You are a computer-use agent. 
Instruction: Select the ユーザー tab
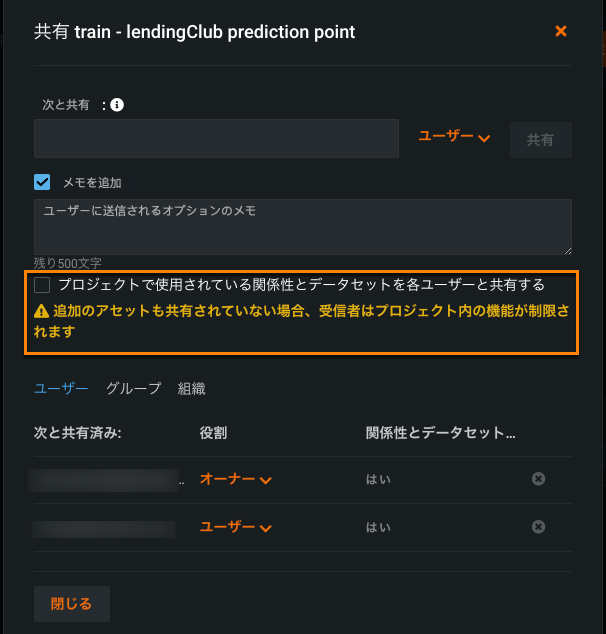click(61, 389)
